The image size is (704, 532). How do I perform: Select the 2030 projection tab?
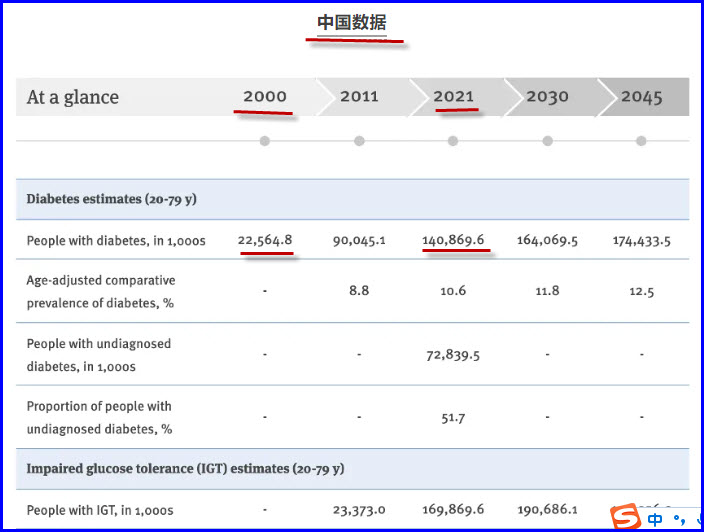[x=547, y=97]
